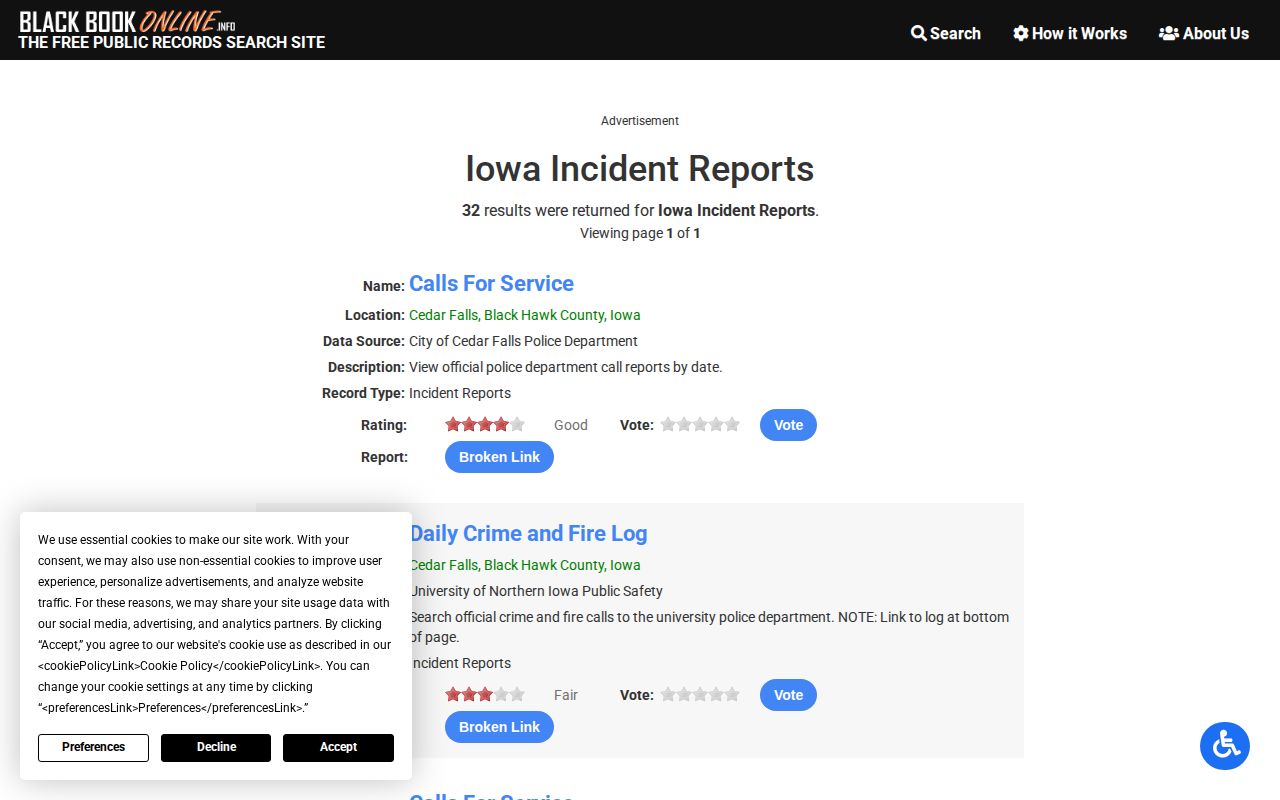Decline non-essential cookies

tap(216, 747)
